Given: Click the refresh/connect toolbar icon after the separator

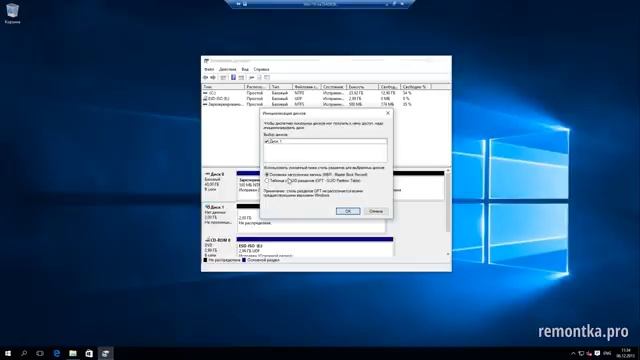Looking at the screenshot, I should point(251,78).
